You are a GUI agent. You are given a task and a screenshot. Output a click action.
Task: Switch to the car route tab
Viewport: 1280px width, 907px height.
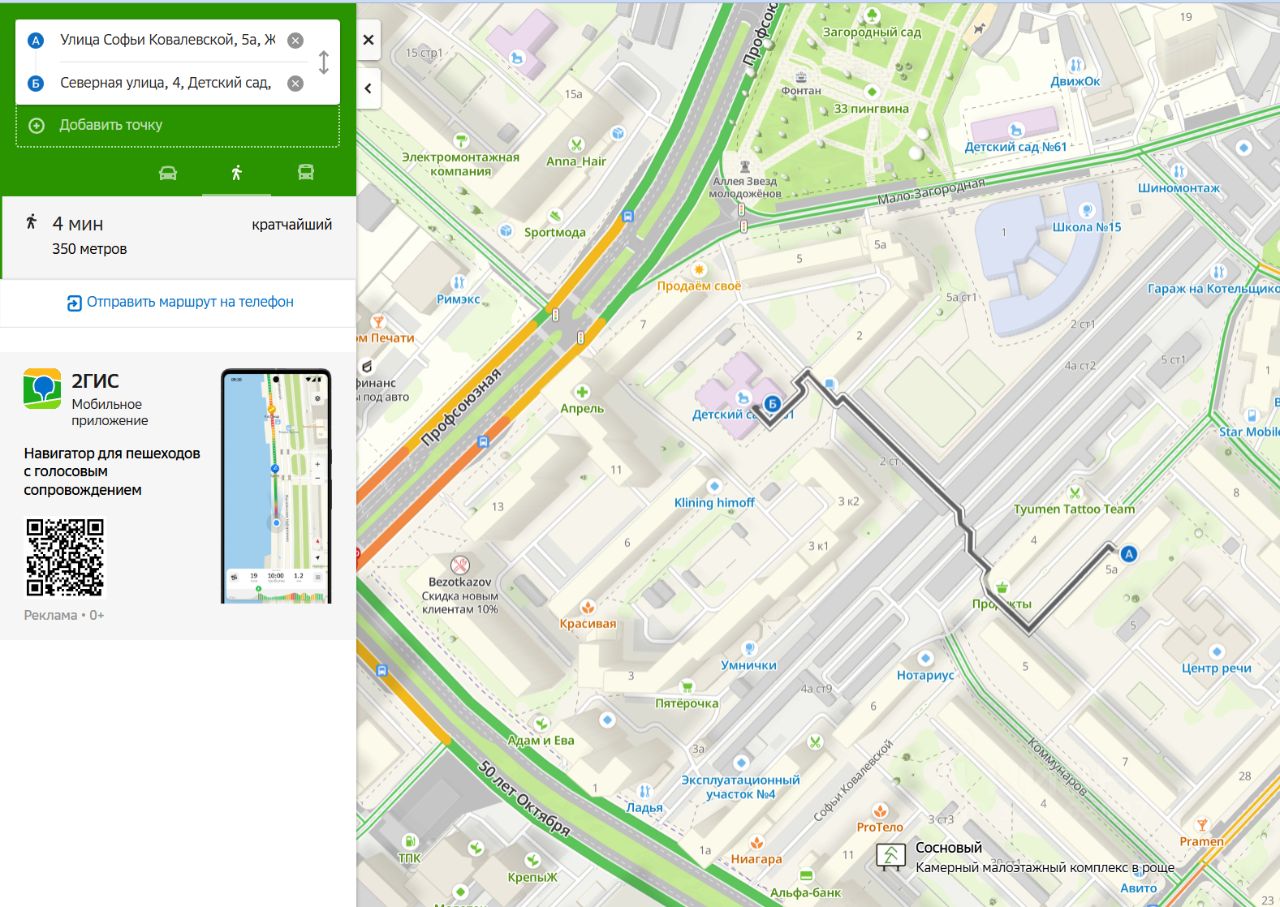[168, 173]
